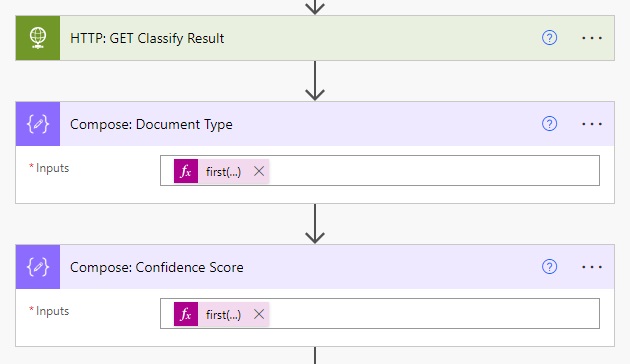Remove first(...) expression from Document Type inputs
The width and height of the screenshot is (630, 364).
[x=259, y=171]
